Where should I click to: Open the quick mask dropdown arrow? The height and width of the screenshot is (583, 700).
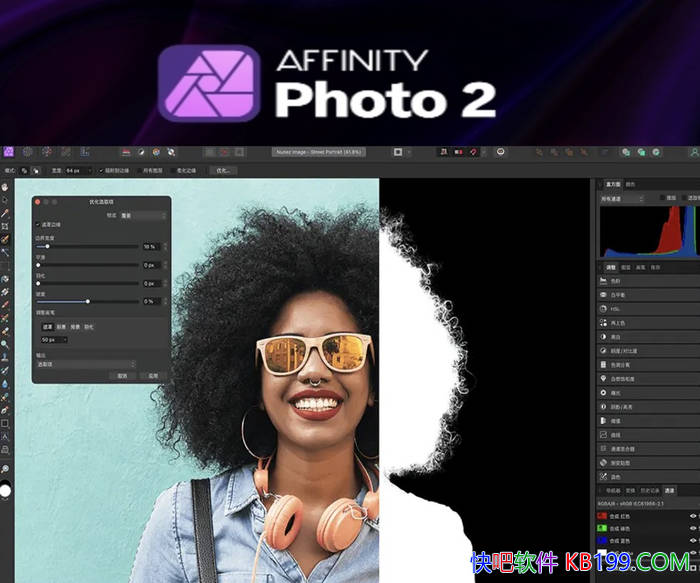tap(408, 152)
